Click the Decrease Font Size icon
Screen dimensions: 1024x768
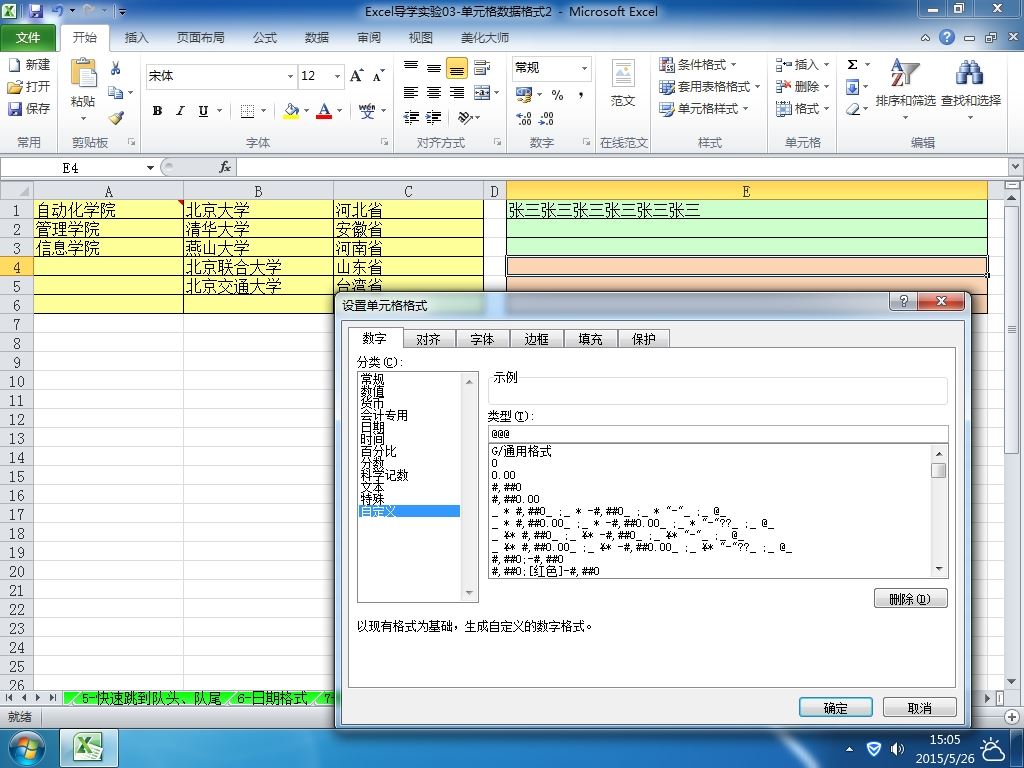379,76
